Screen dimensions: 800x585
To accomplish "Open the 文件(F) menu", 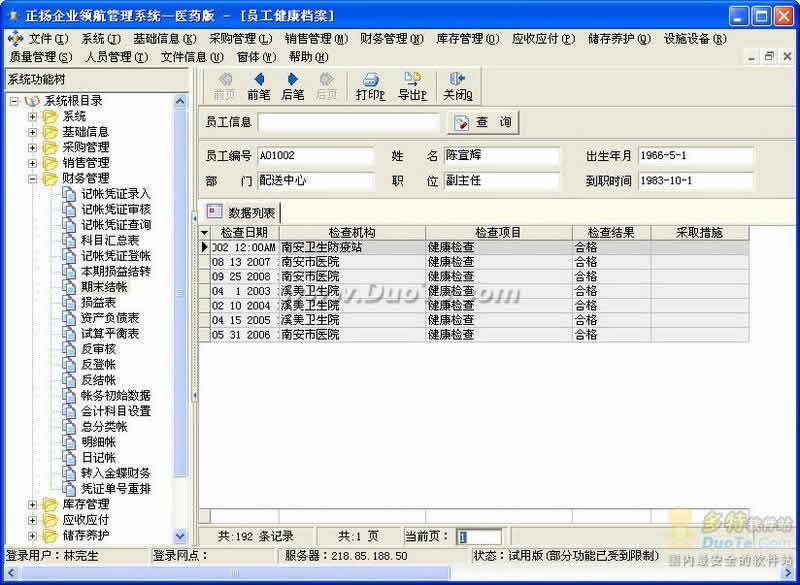I will (x=48, y=39).
